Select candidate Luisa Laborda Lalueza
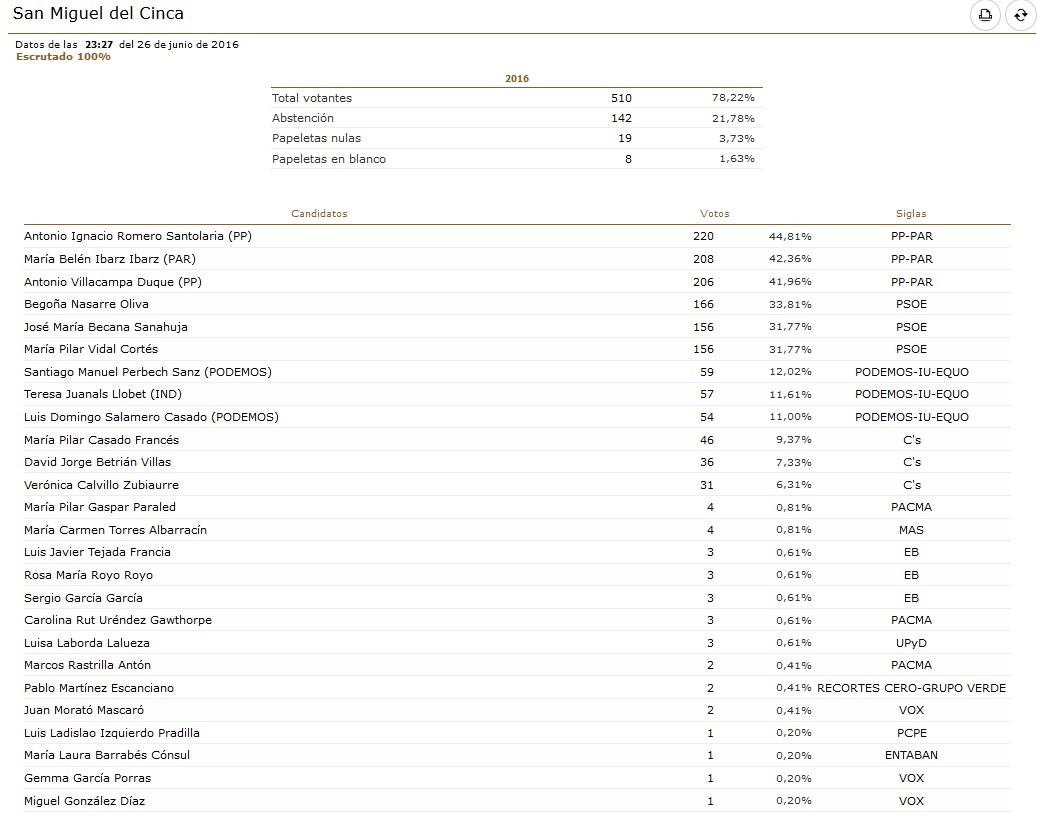Screen dimensions: 1037x831 click(87, 643)
